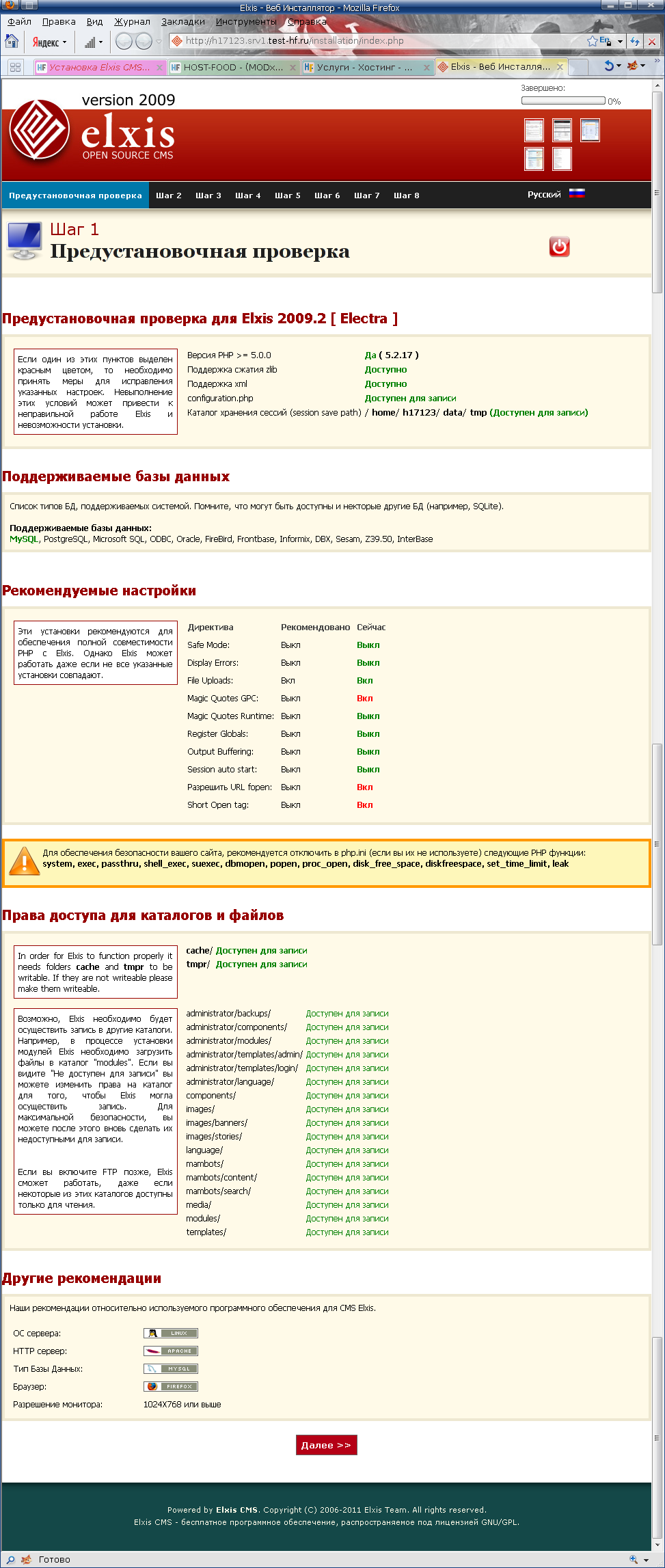Click the computer monitor icon beside Шаг 1
This screenshot has height=1568, width=665.
pyautogui.click(x=25, y=241)
